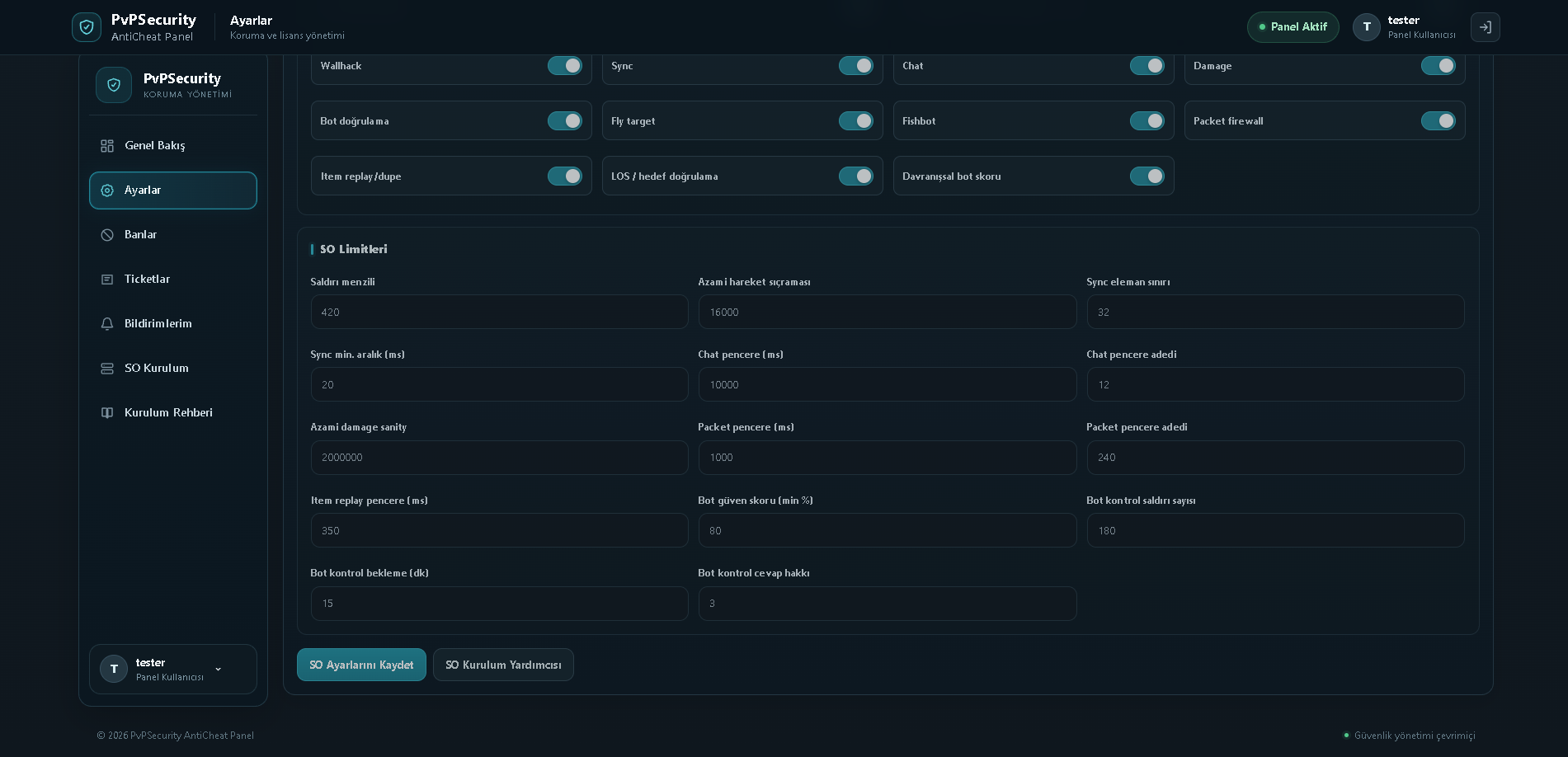Click the sidebar tester avatar
This screenshot has width=1568, height=757.
point(114,669)
